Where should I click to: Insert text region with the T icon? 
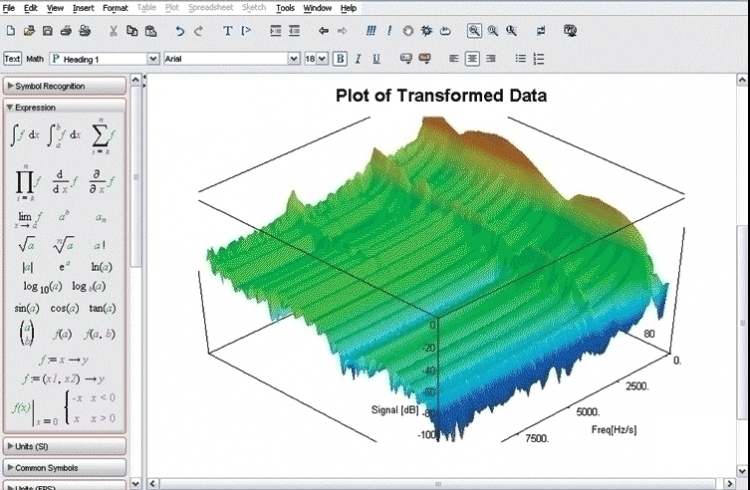(228, 31)
